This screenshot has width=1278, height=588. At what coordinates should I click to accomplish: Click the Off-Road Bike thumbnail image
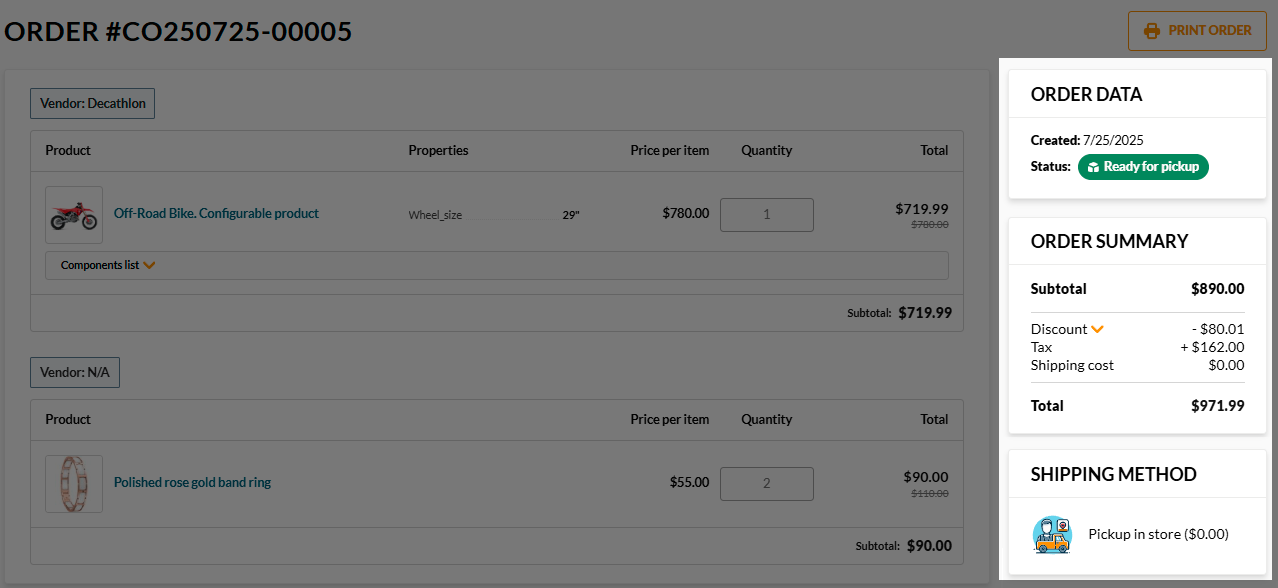74,215
